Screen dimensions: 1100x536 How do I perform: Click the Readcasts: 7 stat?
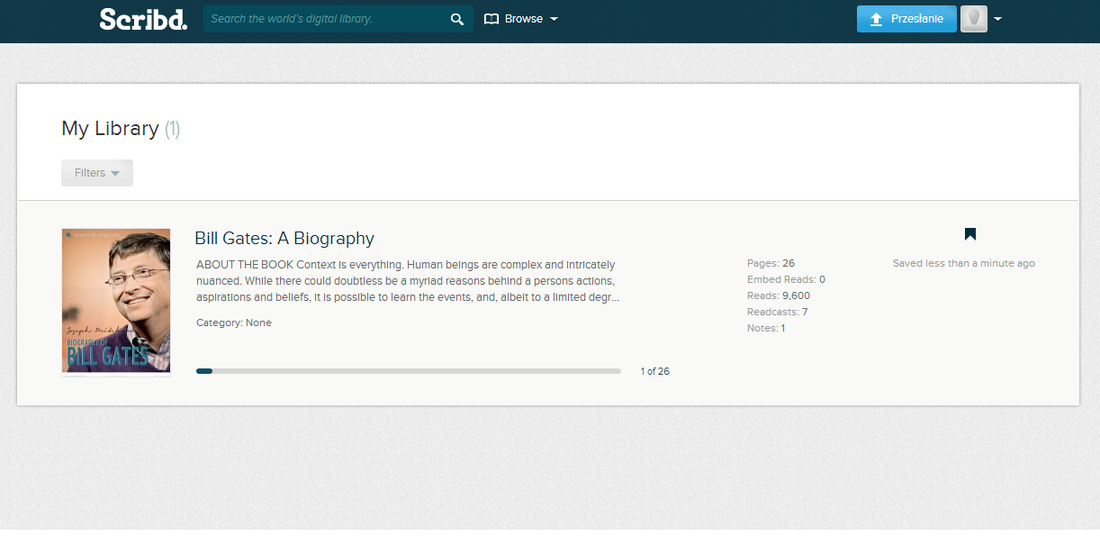pyautogui.click(x=777, y=311)
